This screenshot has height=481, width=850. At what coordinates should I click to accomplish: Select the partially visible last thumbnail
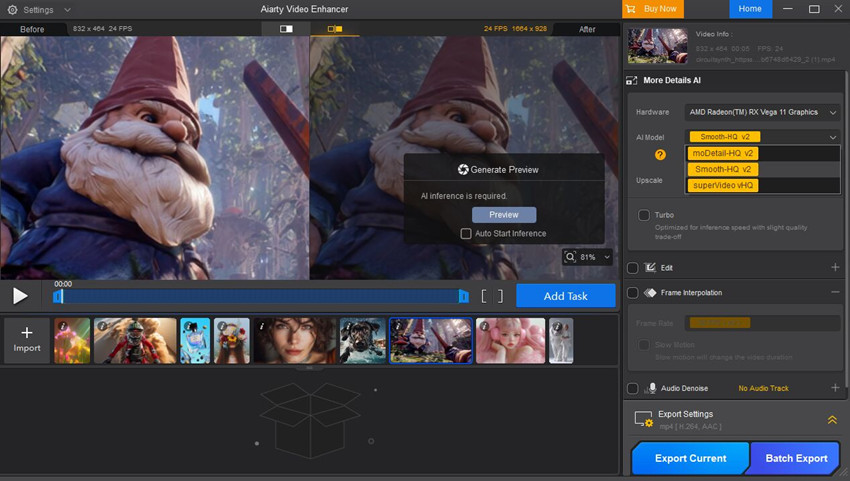(561, 341)
